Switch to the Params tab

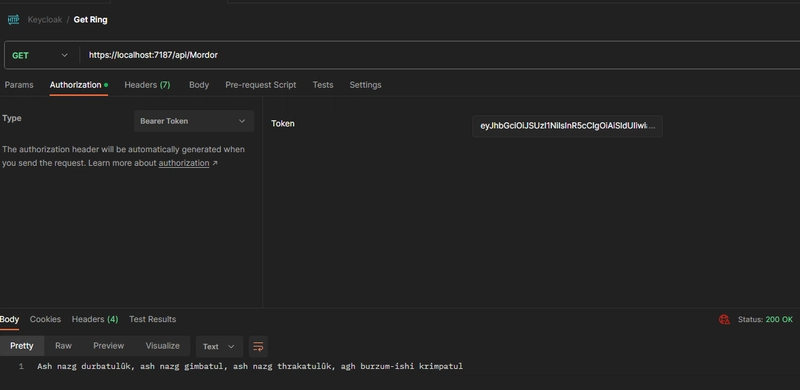pyautogui.click(x=19, y=85)
